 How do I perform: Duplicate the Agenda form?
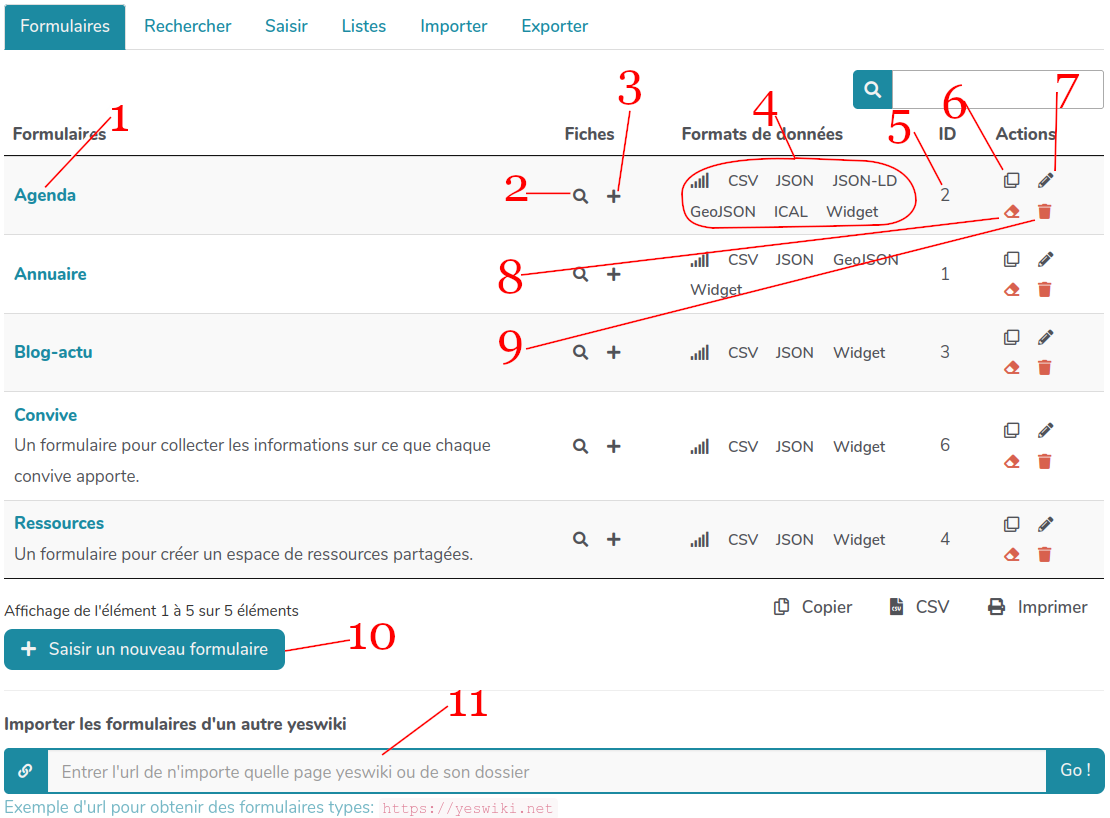click(x=1011, y=181)
